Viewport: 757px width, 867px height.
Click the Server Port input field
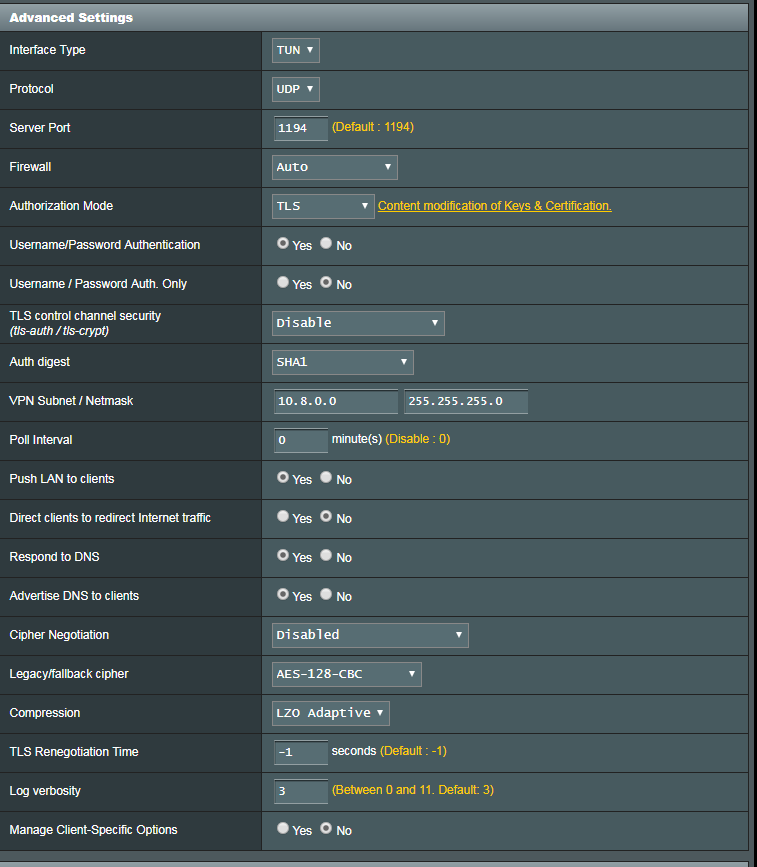(301, 128)
